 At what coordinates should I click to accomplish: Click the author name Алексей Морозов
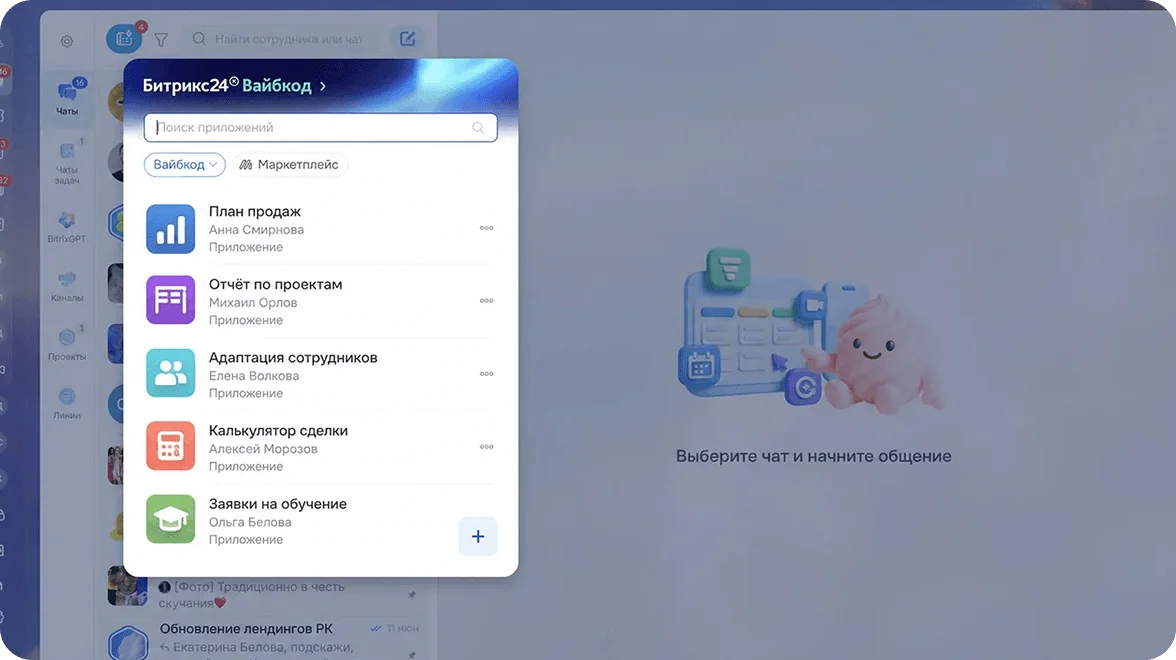(x=263, y=448)
